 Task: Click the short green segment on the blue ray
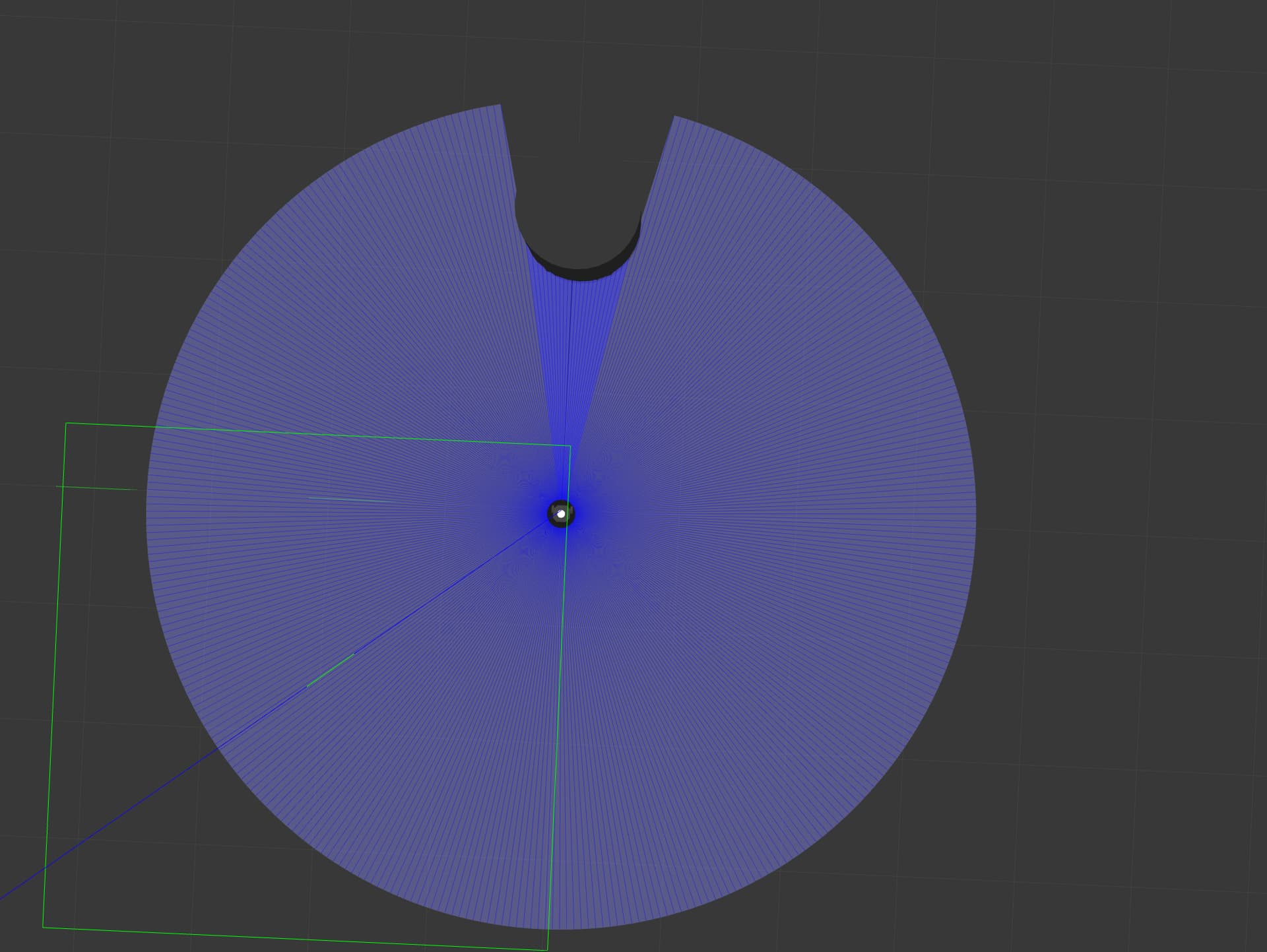pyautogui.click(x=330, y=670)
